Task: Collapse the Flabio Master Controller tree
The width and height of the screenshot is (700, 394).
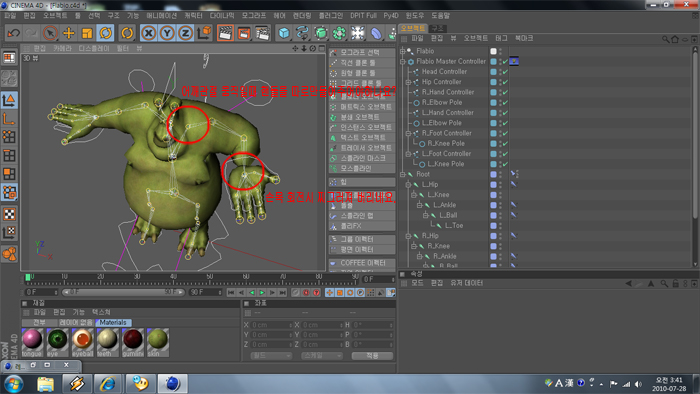Action: 402,62
